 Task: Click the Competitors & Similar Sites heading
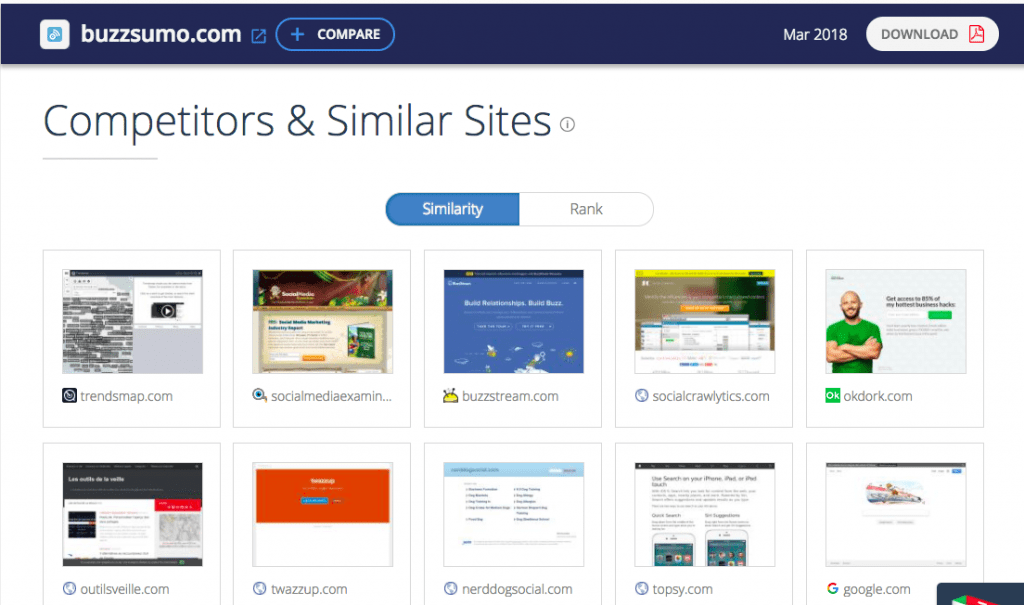pyautogui.click(x=297, y=121)
